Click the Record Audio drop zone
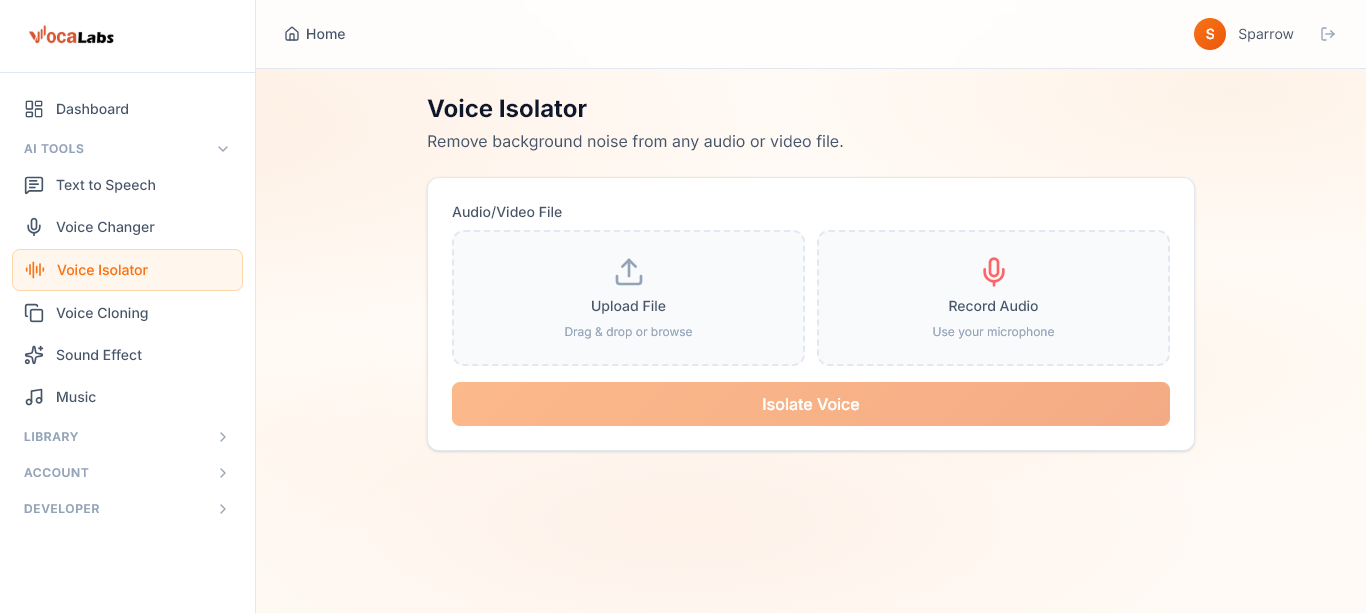Viewport: 1366px width, 613px height. click(993, 298)
